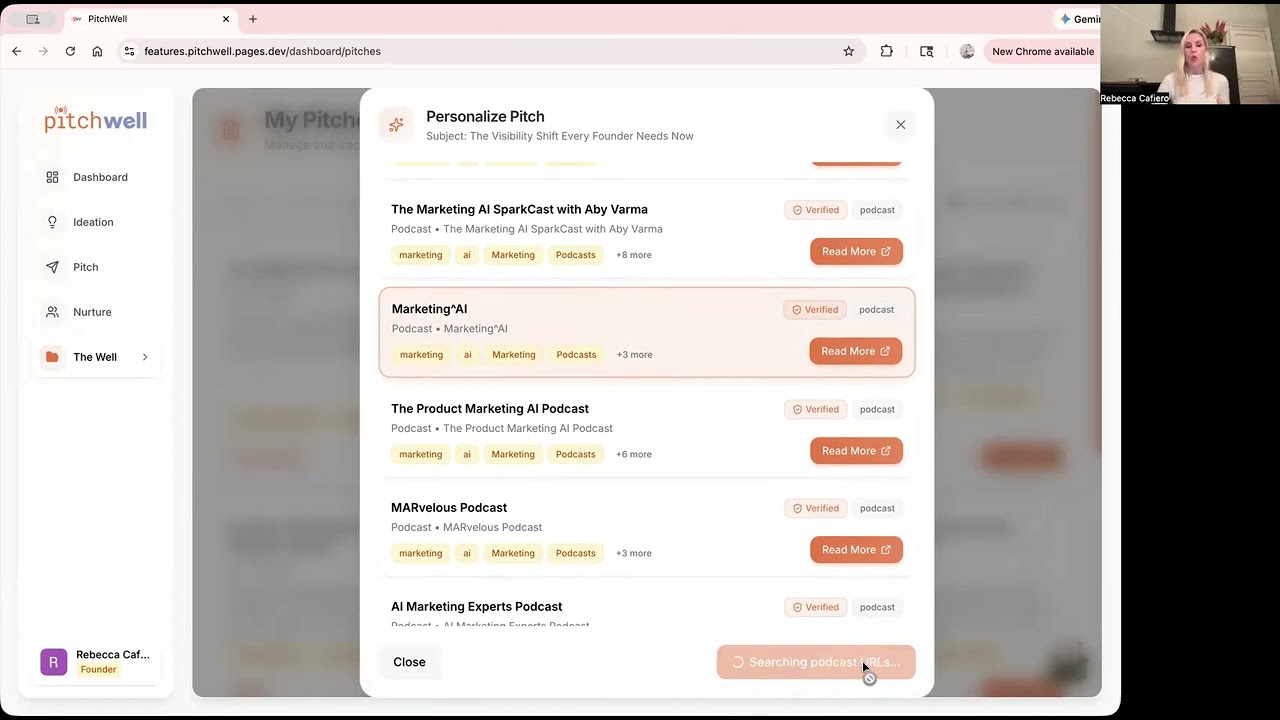Click Verified badge on MARvelous Podcast card
1280x720 pixels.
point(816,508)
